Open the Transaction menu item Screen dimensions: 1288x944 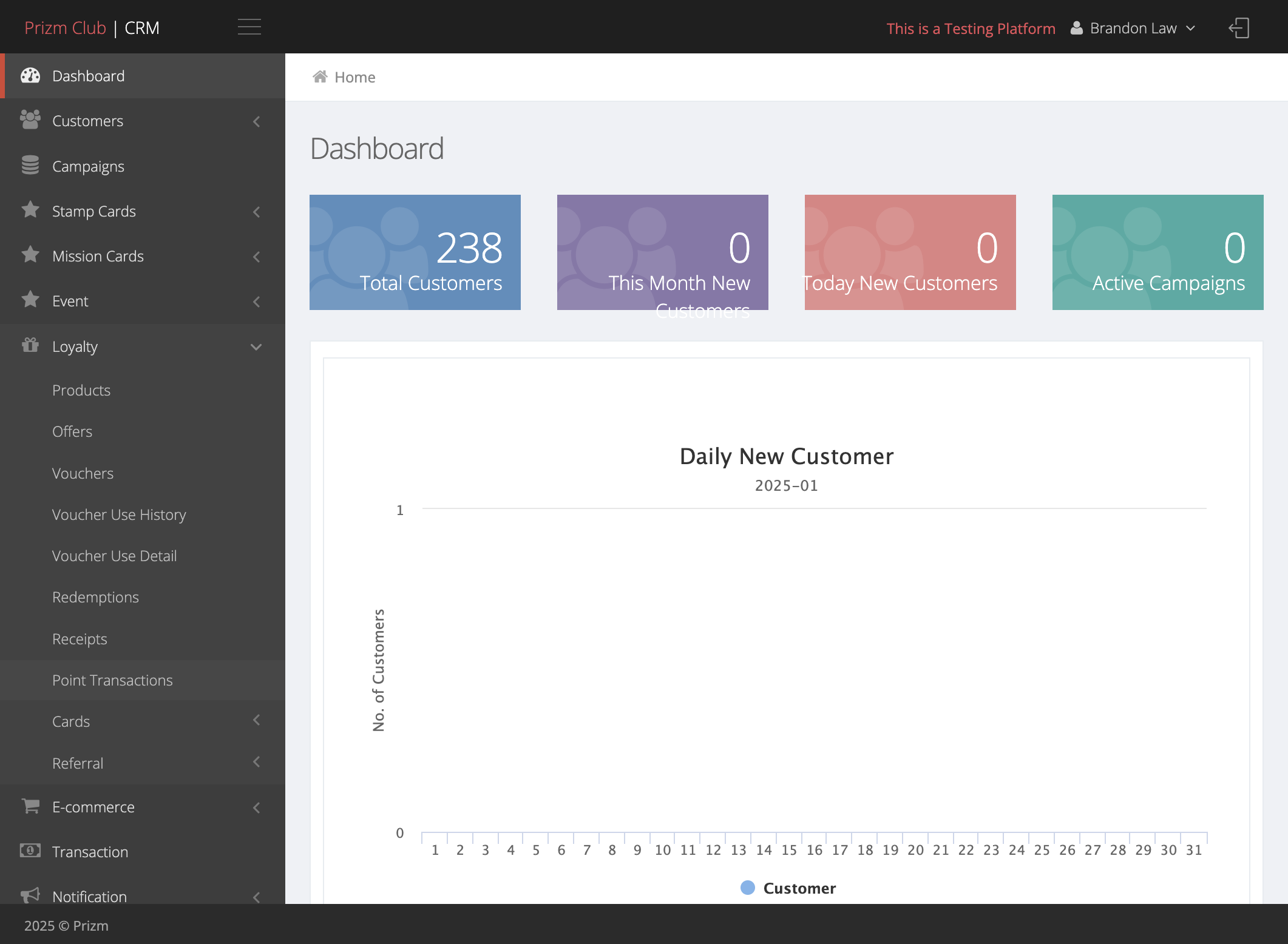click(143, 852)
